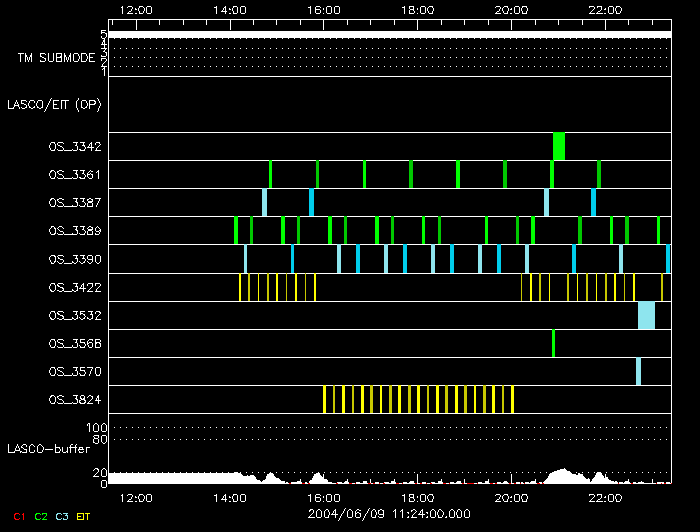Click the OS_3387 row label
The width and height of the screenshot is (700, 532).
[74, 203]
